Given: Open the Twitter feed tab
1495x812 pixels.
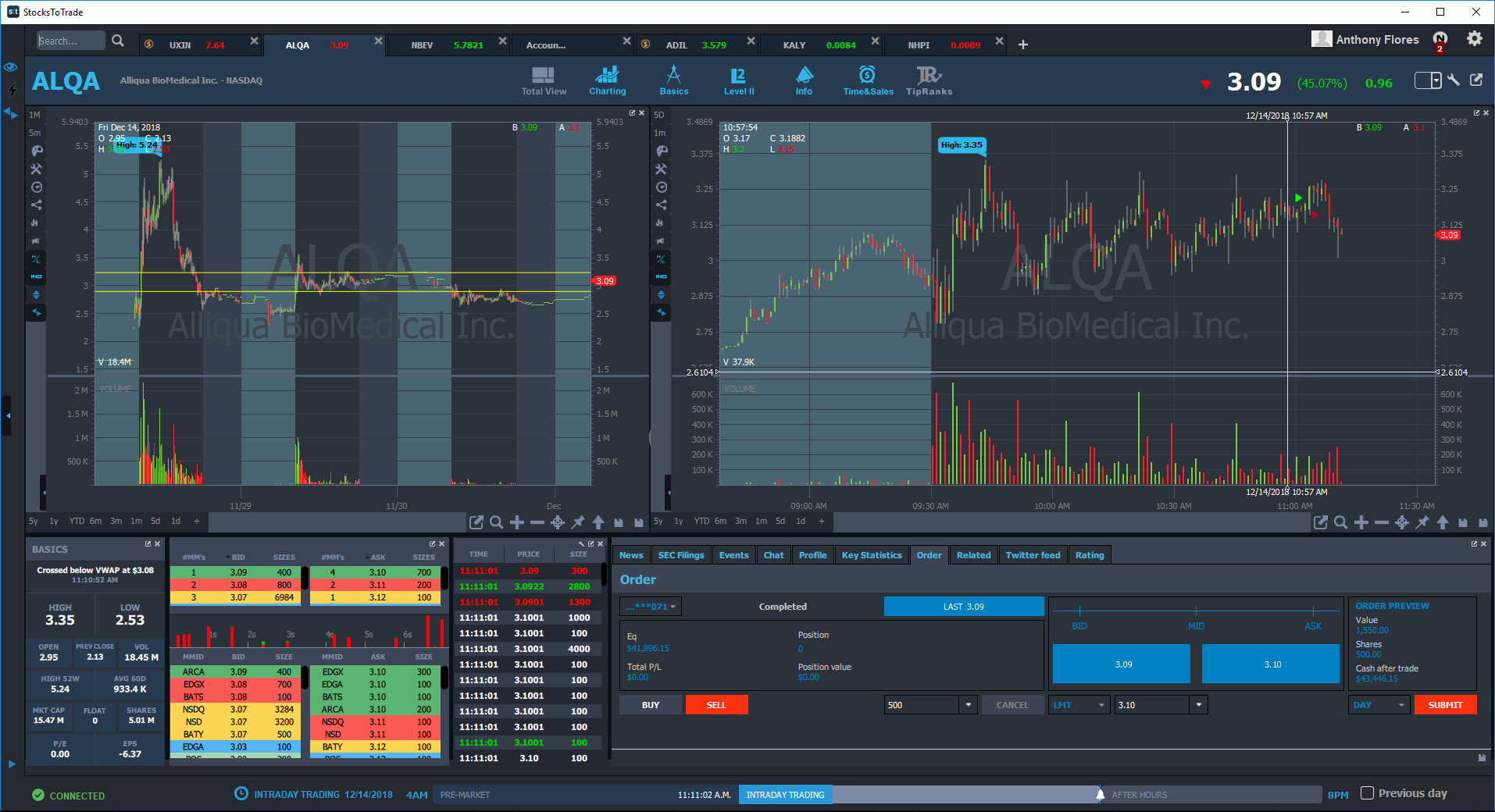Looking at the screenshot, I should 1033,555.
